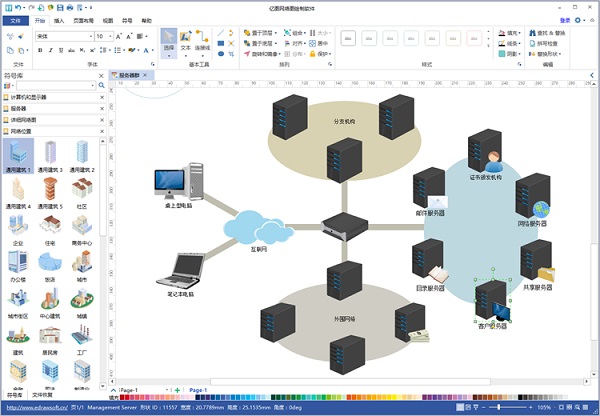
Task: Click the 工厂 factory shape icon
Action: pyautogui.click(x=81, y=336)
